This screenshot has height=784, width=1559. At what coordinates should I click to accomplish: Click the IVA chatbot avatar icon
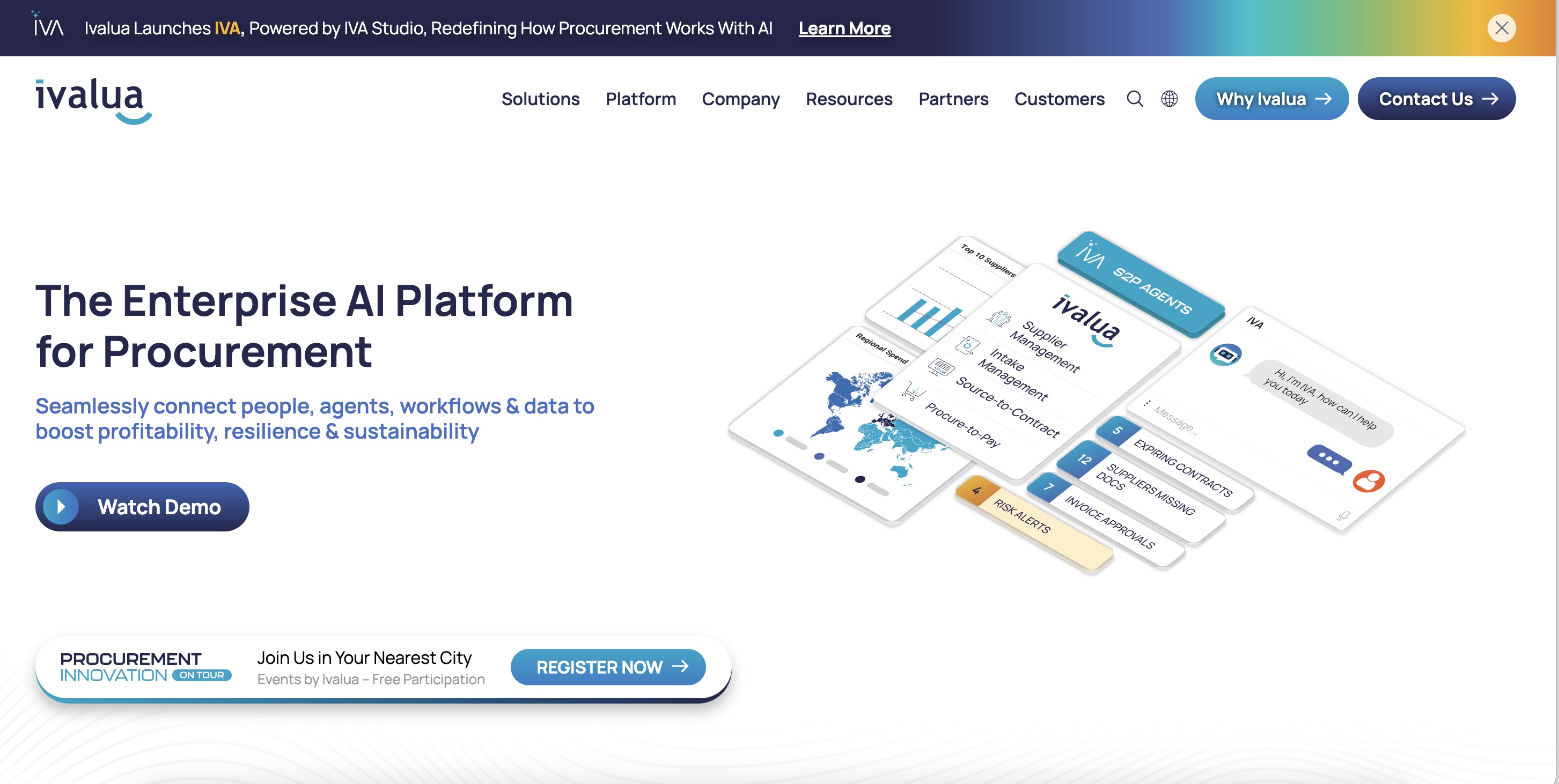click(1225, 354)
